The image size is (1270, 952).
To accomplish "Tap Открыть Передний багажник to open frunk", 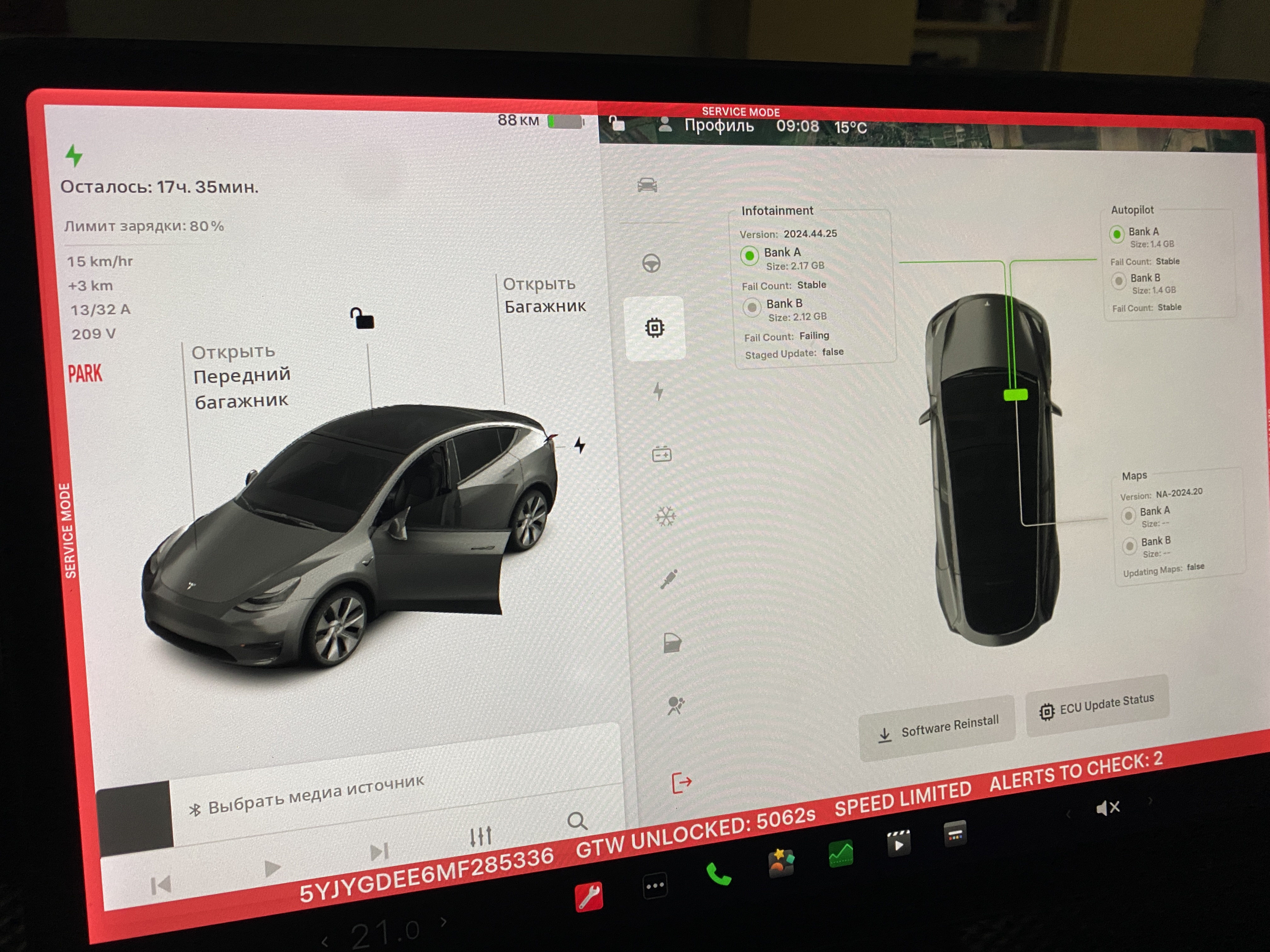I will click(x=241, y=377).
